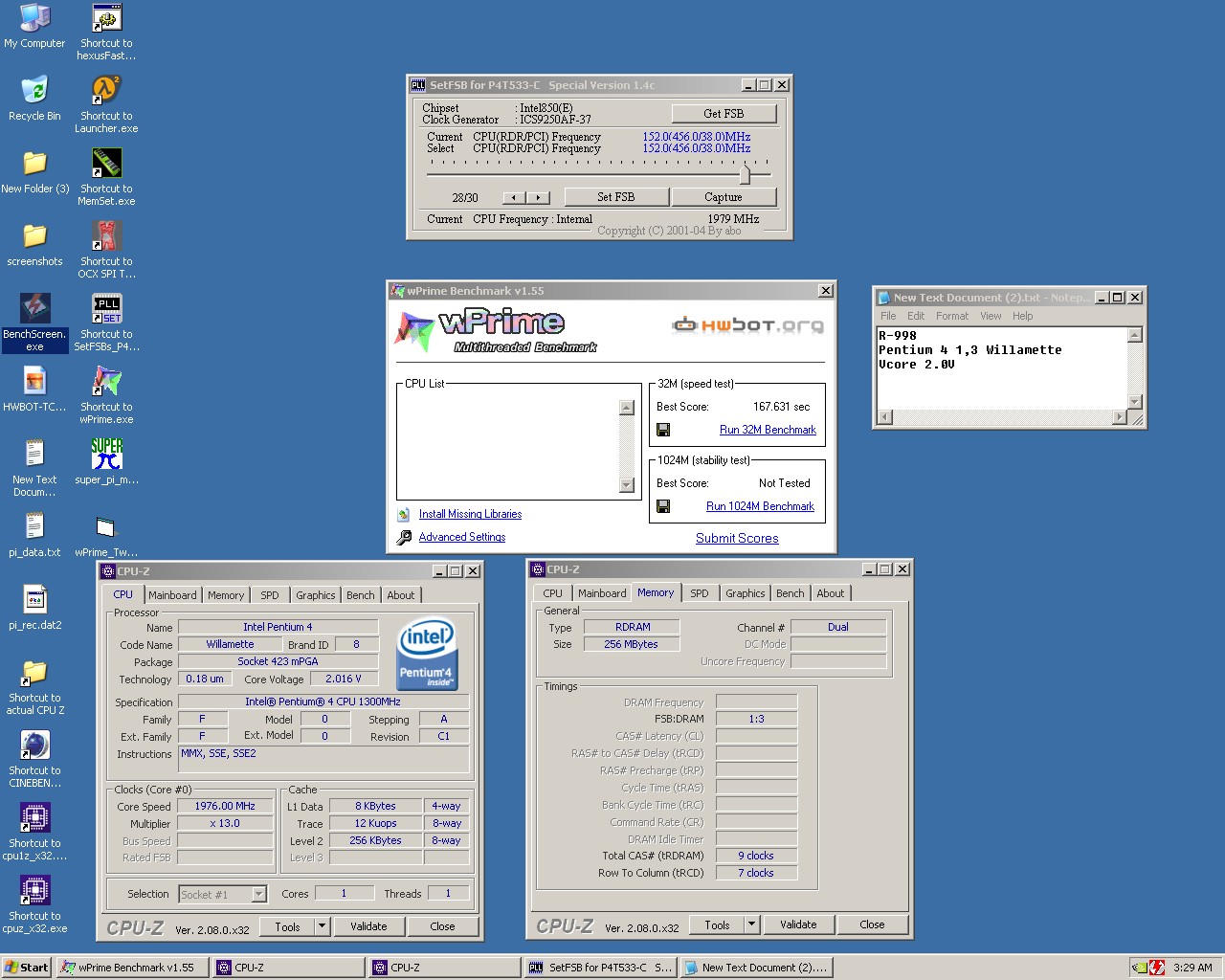Image resolution: width=1225 pixels, height=980 pixels.
Task: Open Graphics tab in right CPU-Z
Action: [x=746, y=593]
